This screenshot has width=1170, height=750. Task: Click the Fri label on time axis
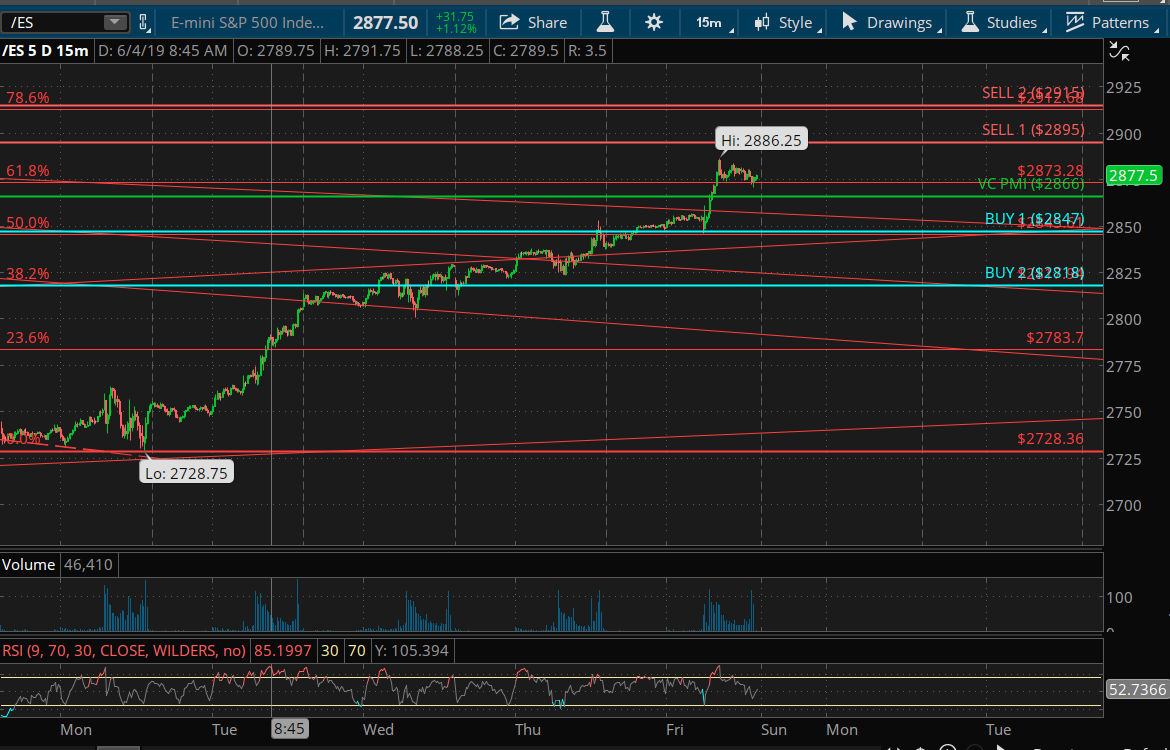coord(674,729)
